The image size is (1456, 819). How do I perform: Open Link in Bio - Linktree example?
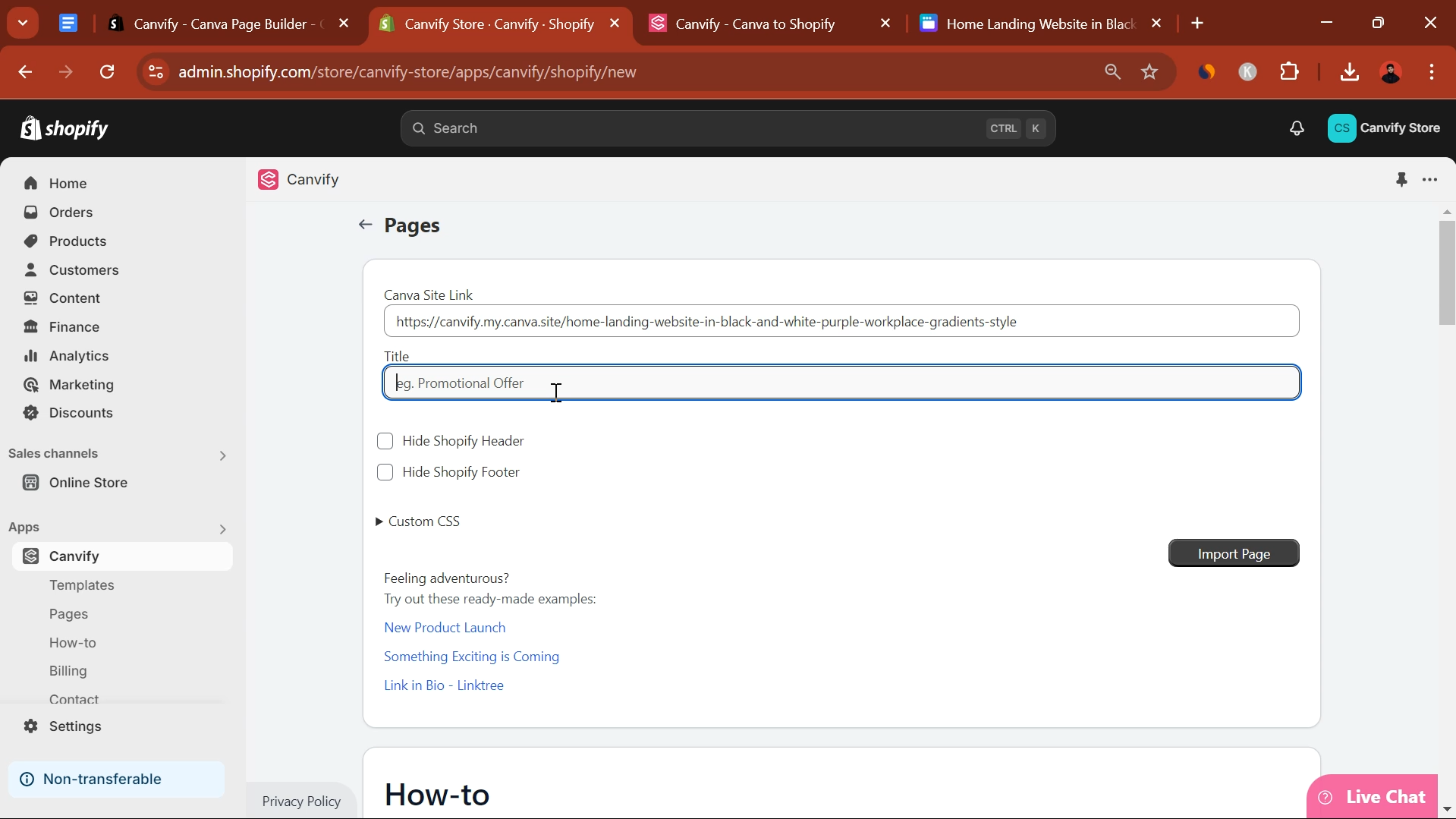click(x=444, y=685)
